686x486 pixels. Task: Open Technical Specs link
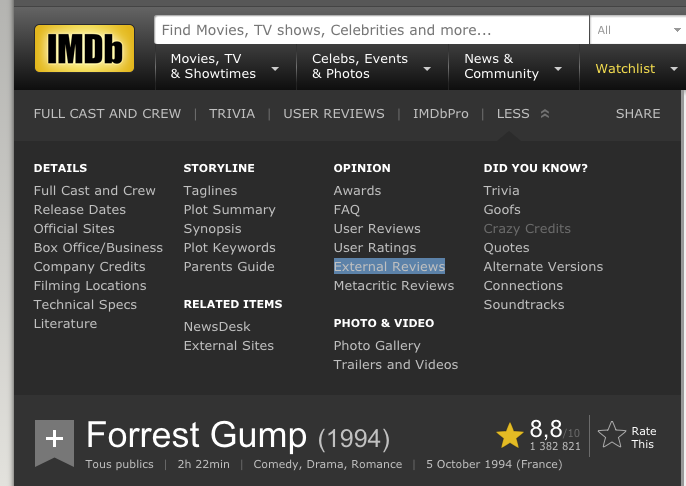tap(85, 304)
